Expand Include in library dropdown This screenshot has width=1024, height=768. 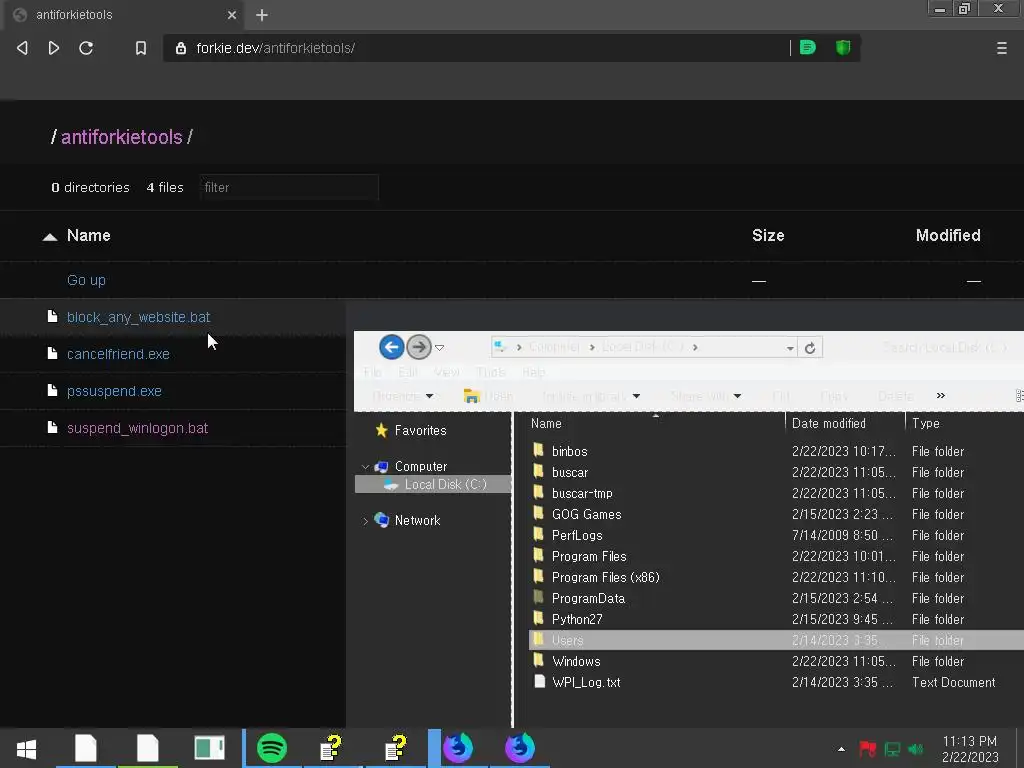(x=591, y=396)
